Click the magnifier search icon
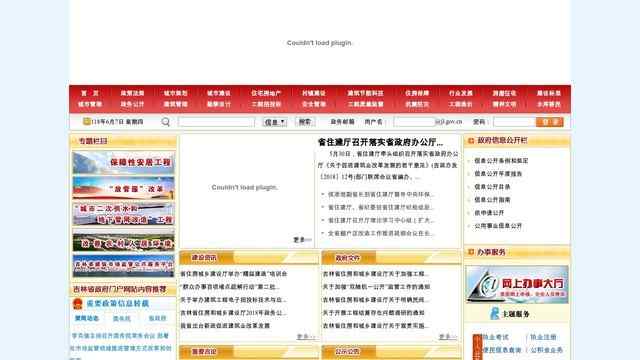Screen dimensions: 640x360 coord(165,122)
